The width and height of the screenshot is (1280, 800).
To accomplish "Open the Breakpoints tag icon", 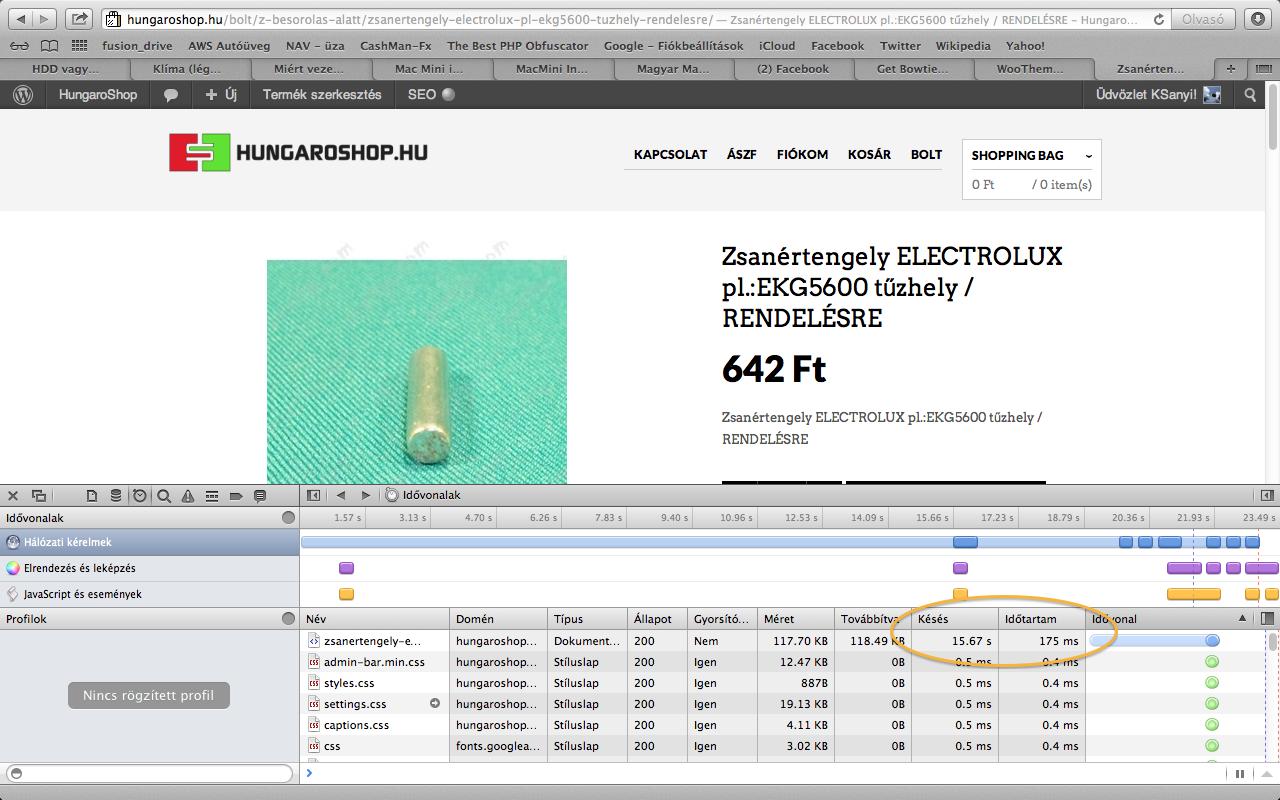I will (x=236, y=495).
